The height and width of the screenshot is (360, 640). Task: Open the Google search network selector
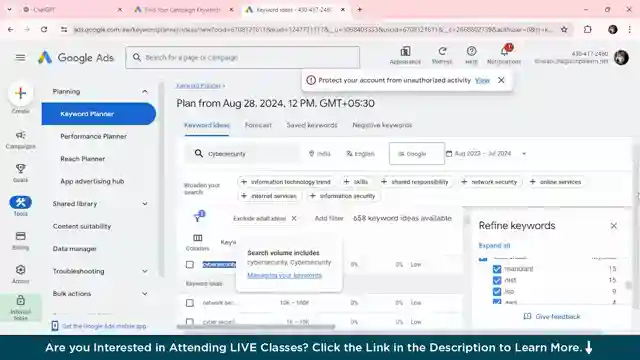(x=417, y=153)
